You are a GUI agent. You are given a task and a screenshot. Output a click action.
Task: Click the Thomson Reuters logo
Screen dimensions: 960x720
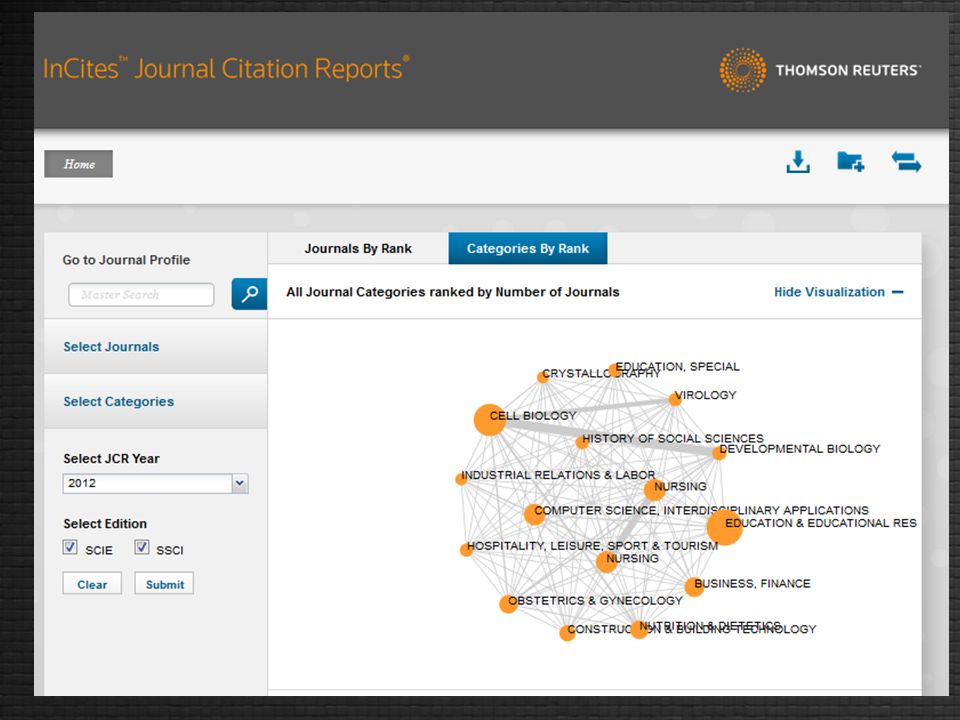[820, 70]
